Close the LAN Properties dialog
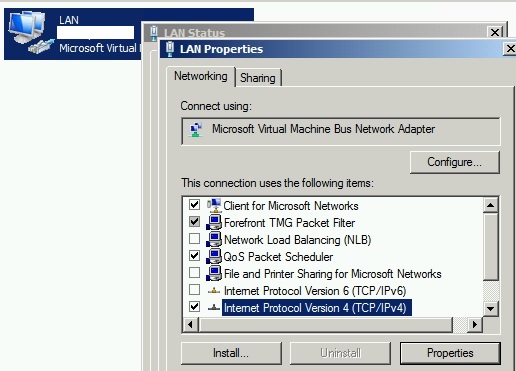 point(510,49)
